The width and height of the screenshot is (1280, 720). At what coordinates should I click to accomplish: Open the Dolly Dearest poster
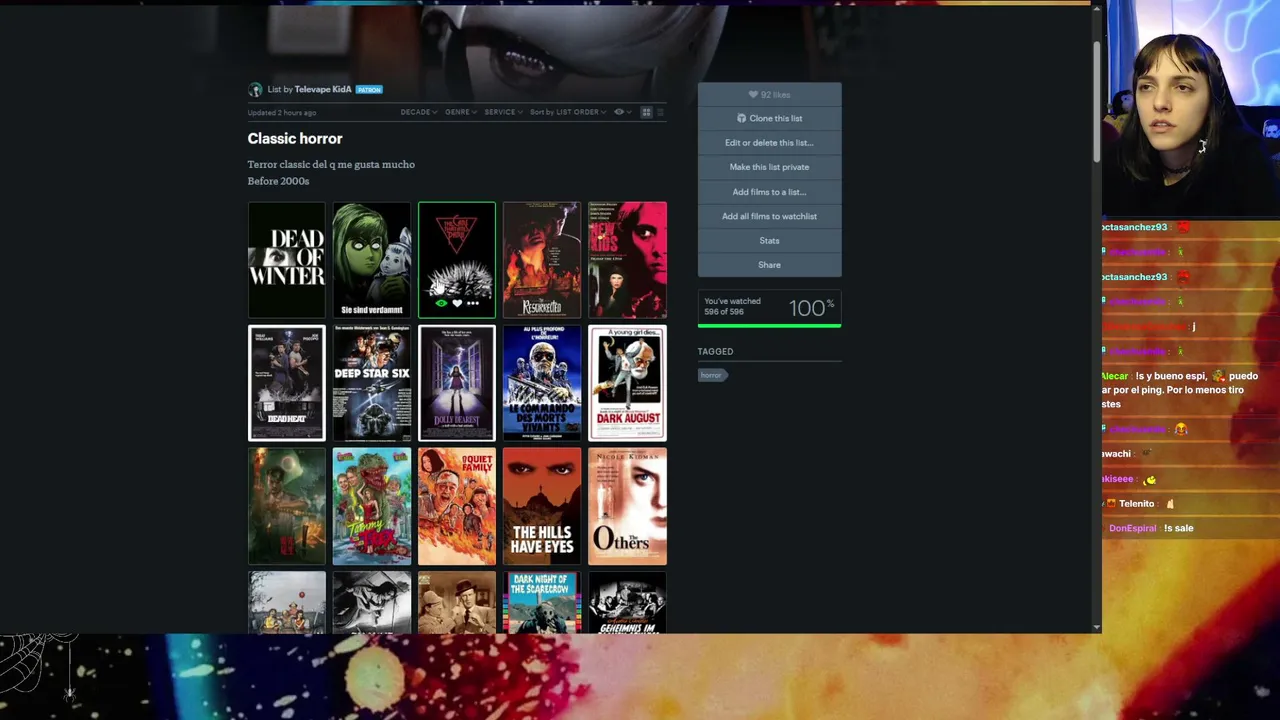457,383
